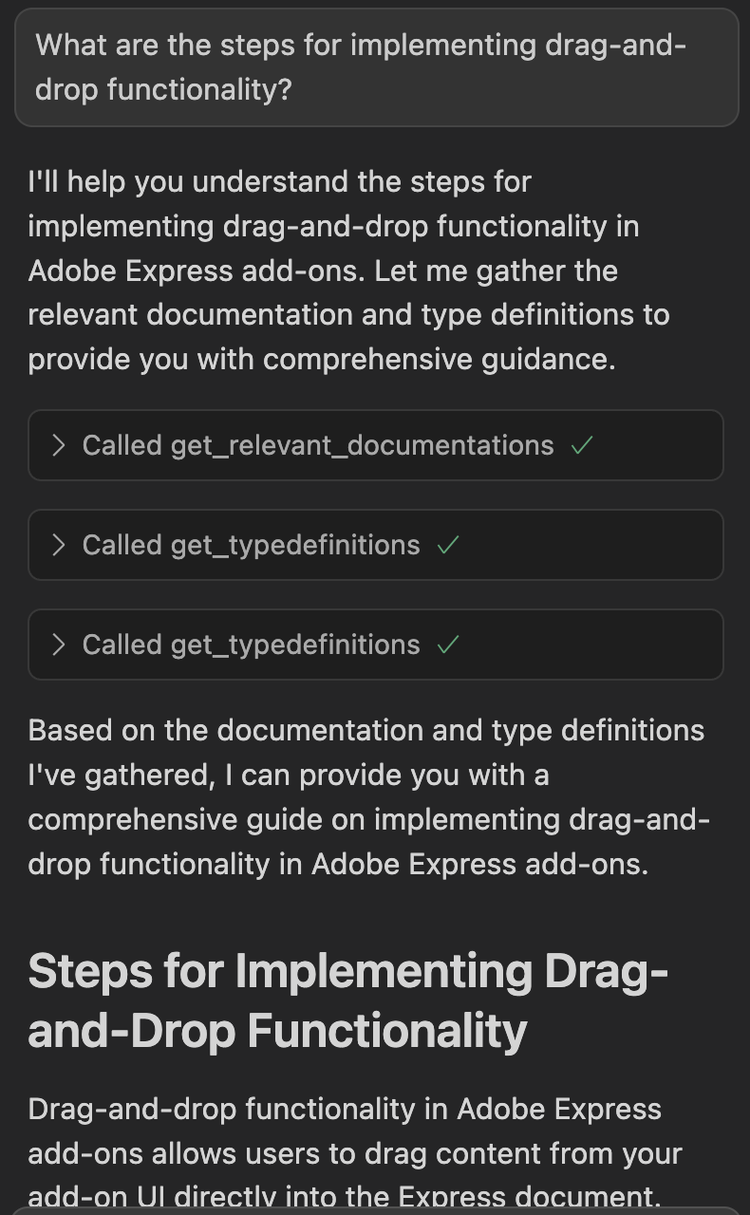Select the first "Called get_typedefinitions" label
The width and height of the screenshot is (750, 1215).
[x=251, y=545]
